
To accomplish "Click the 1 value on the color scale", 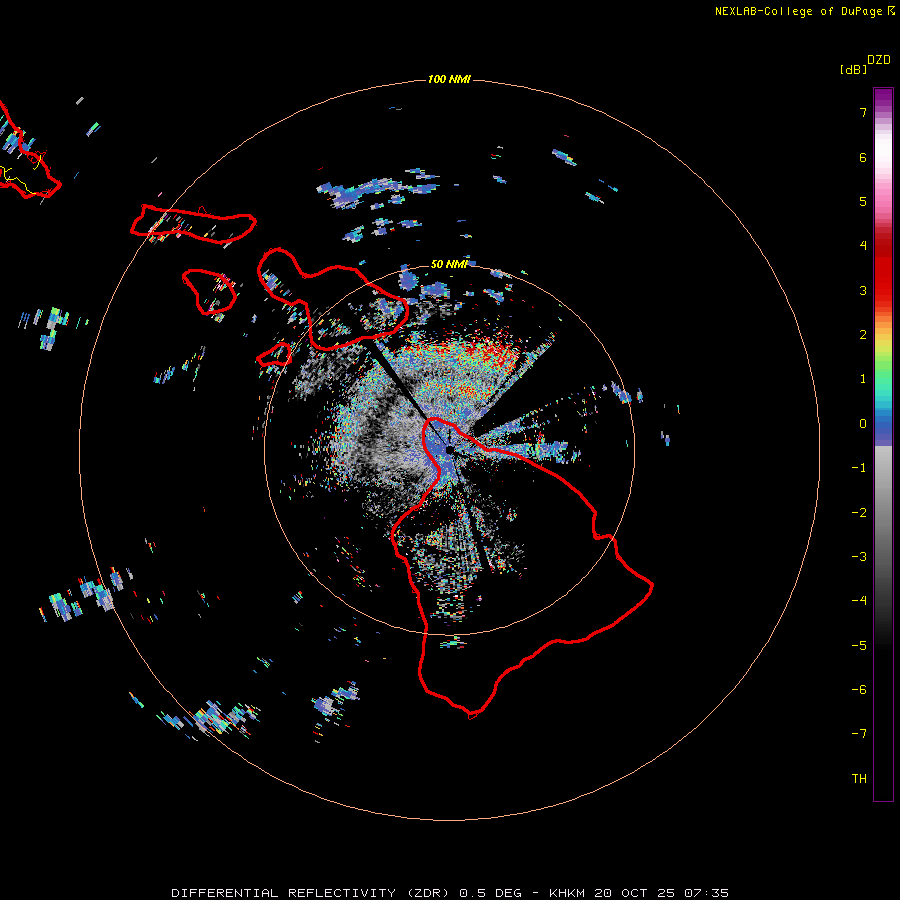I will point(863,379).
